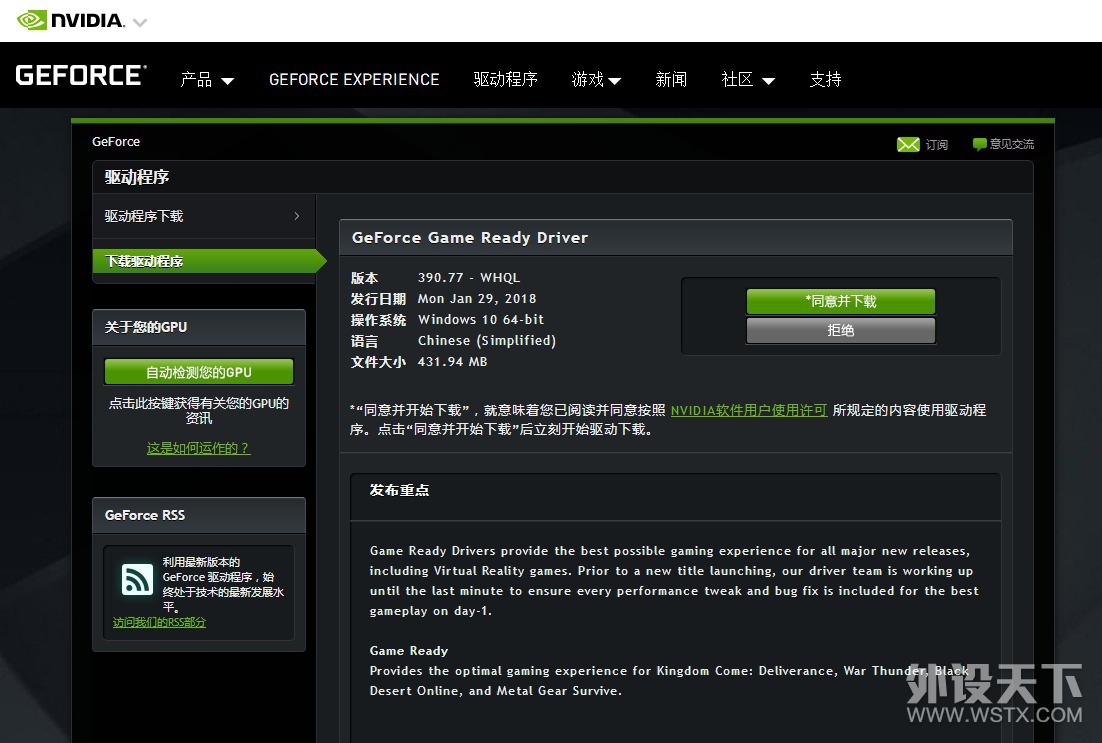Click the 发布重点 section header
The width and height of the screenshot is (1102, 743).
[399, 490]
